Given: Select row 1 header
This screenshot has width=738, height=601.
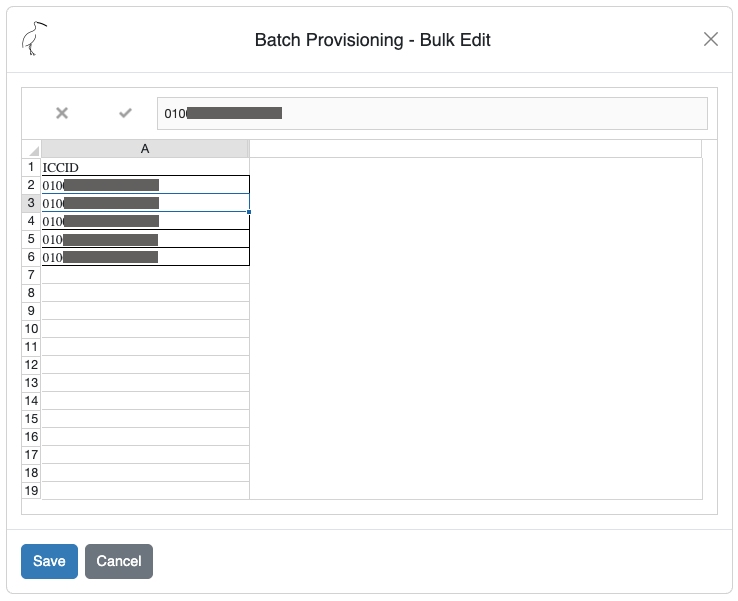Looking at the screenshot, I should coord(31,167).
